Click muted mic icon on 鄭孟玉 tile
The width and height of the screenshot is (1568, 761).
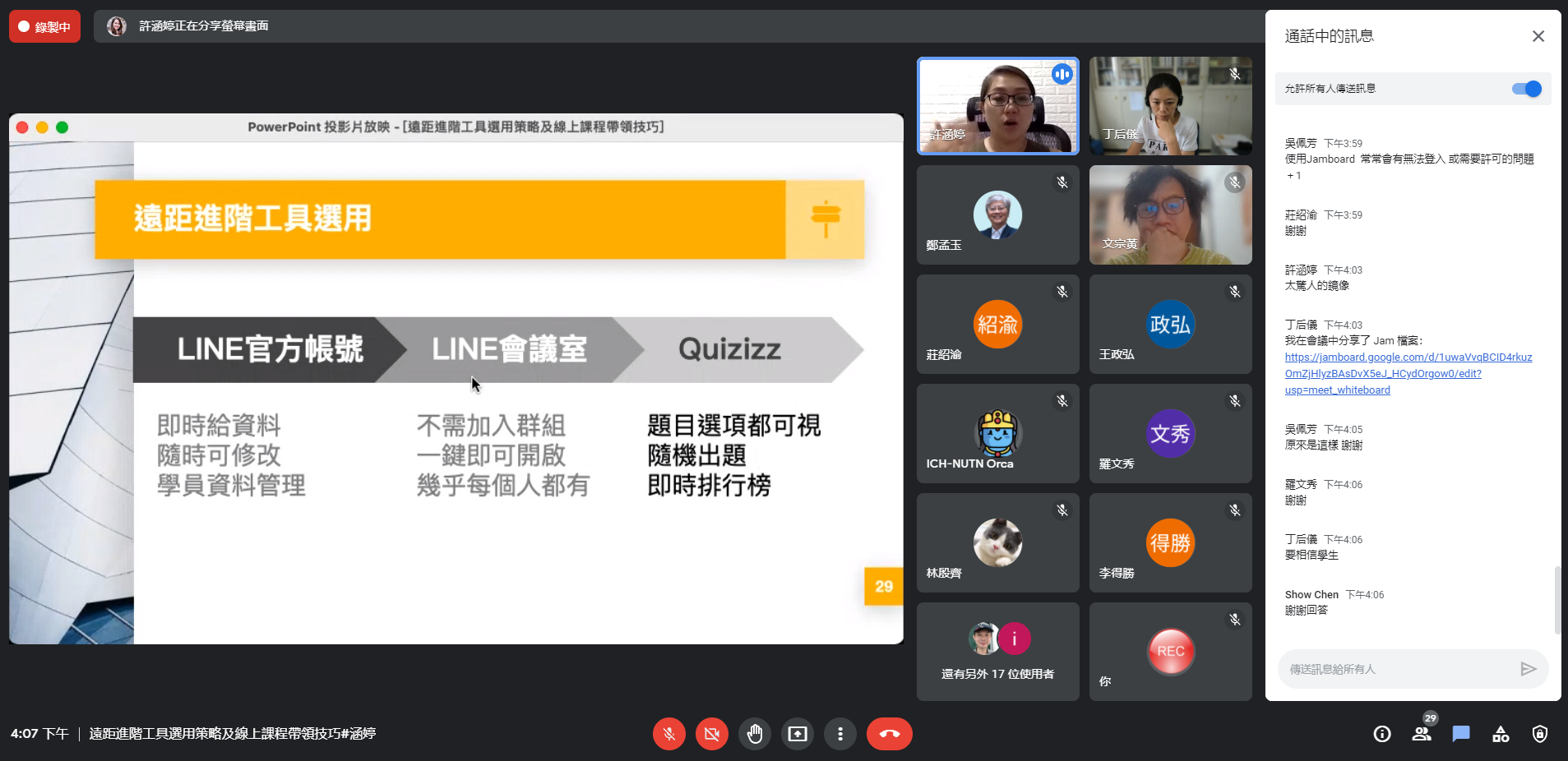pyautogui.click(x=1062, y=182)
